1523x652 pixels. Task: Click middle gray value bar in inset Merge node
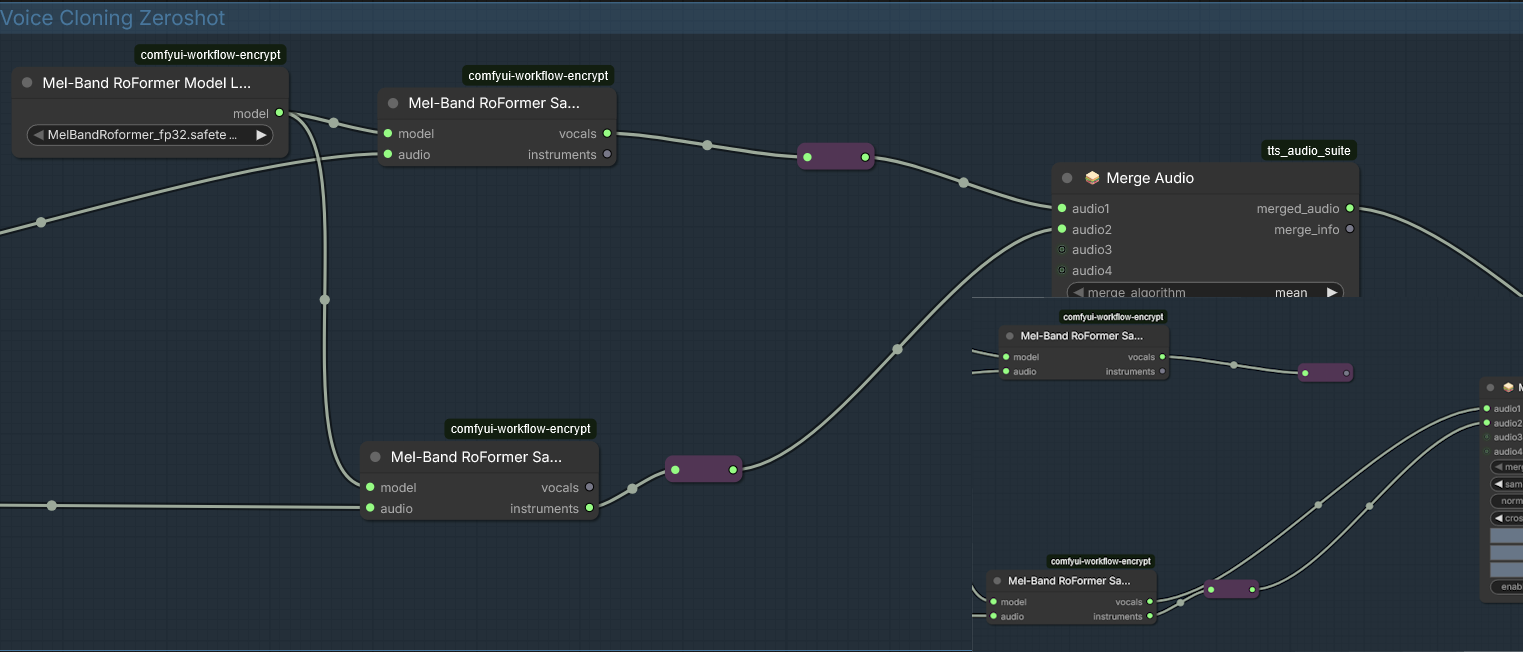1507,552
